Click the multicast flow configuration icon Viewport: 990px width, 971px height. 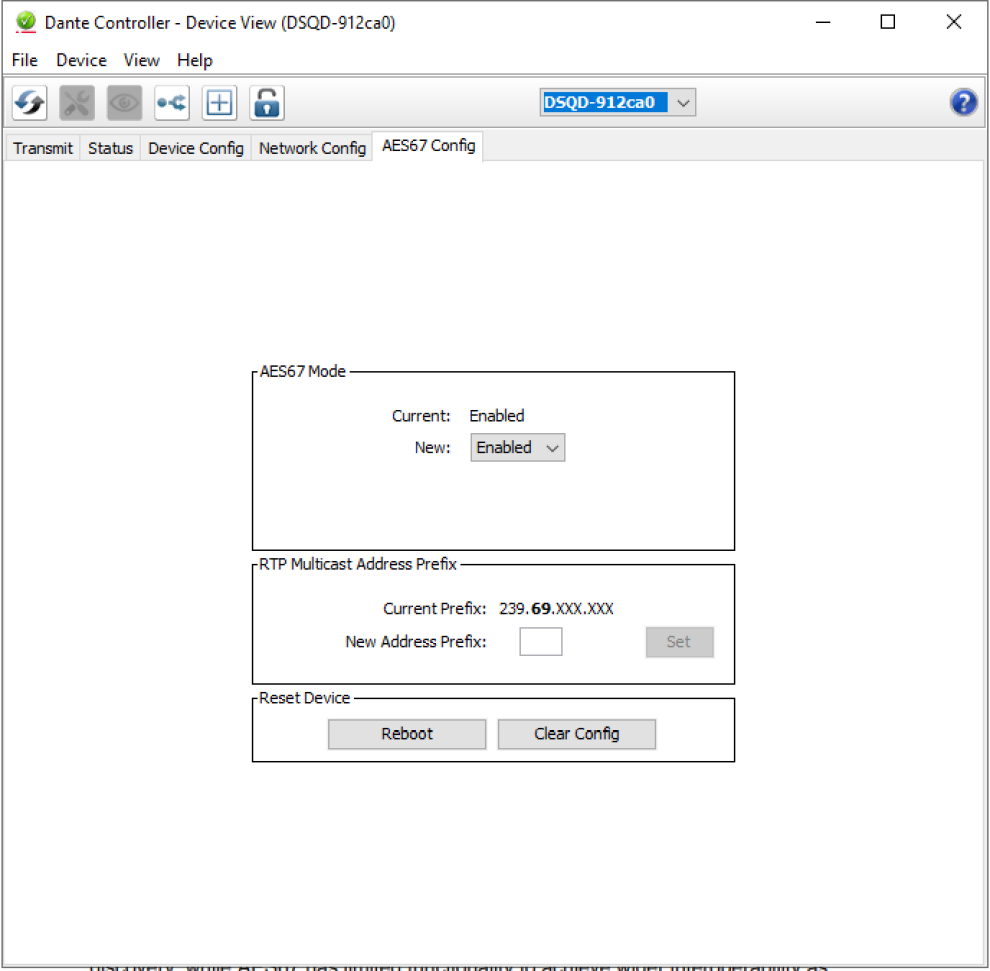coord(172,102)
